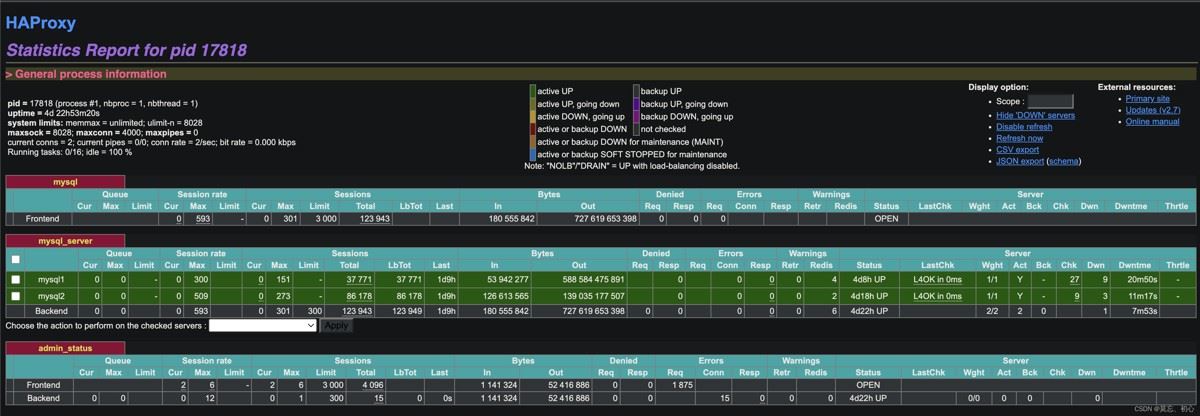Tick the mysql2 server checkbox
Viewport: 1200px width, 416px height.
15,296
